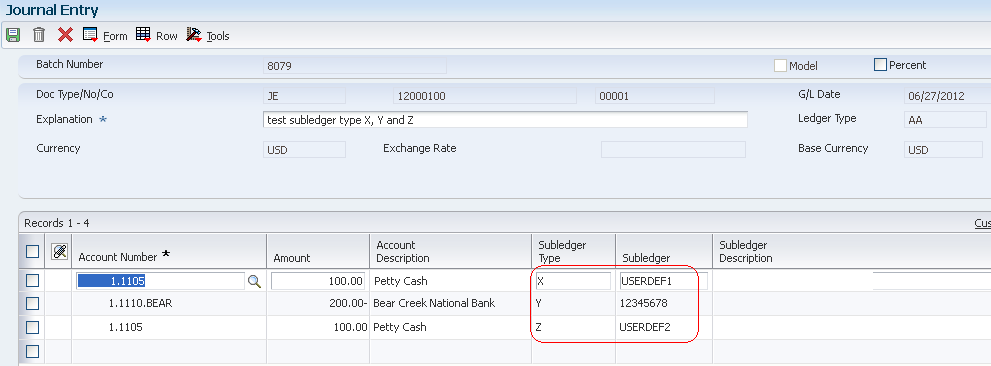
Task: Open the Row menu
Action: tap(167, 36)
